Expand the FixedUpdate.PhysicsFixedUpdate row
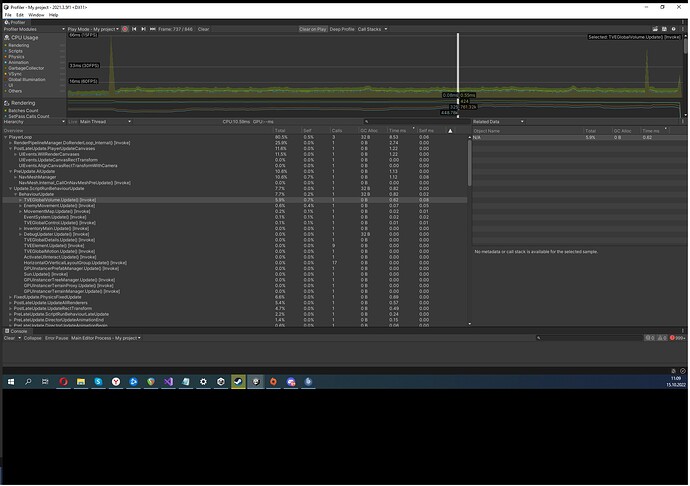Screen dimensions: 690x486 11,297
